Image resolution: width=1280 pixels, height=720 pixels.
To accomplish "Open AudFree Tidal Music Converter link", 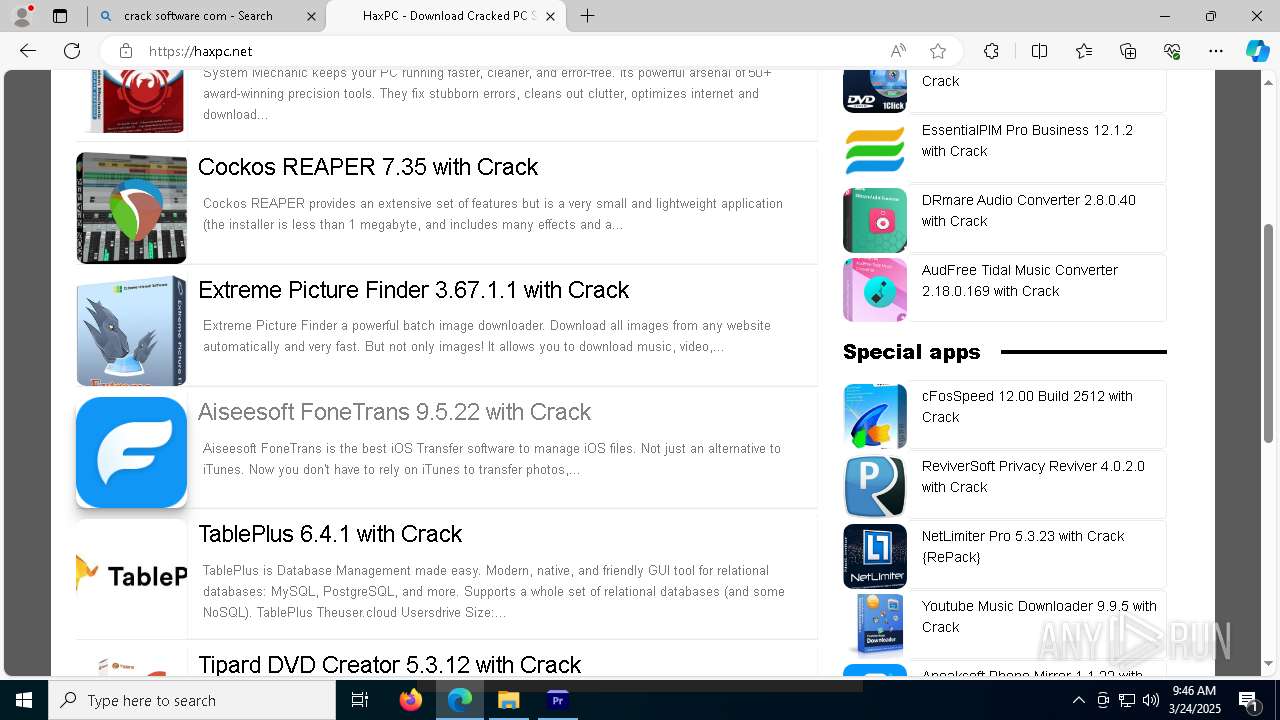I will point(1019,281).
